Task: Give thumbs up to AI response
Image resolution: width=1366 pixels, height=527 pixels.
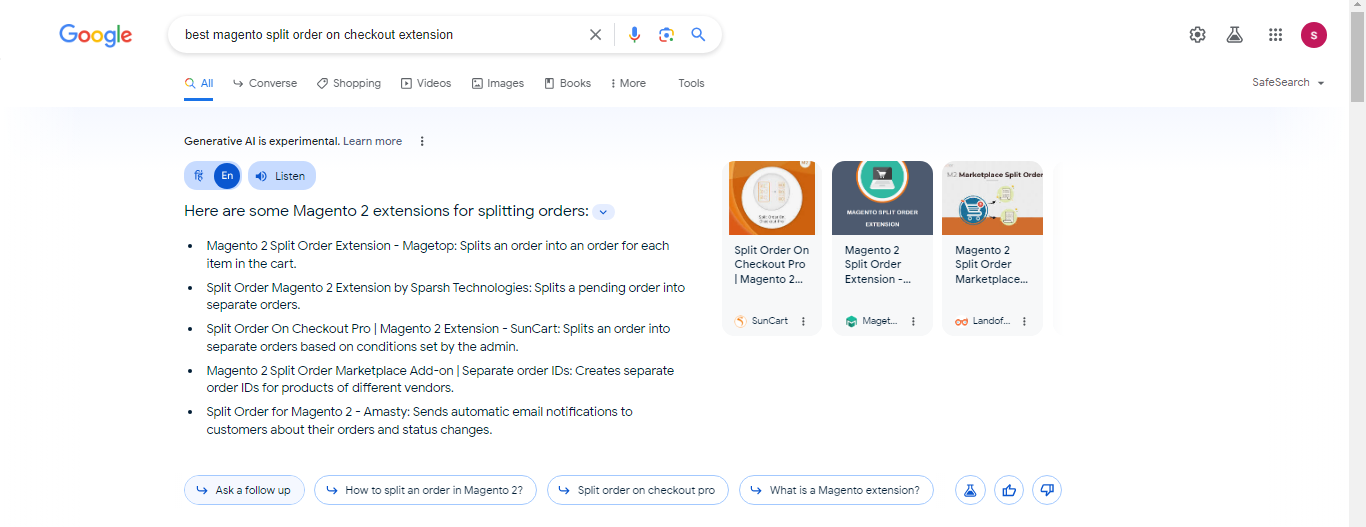Action: pyautogui.click(x=1009, y=490)
